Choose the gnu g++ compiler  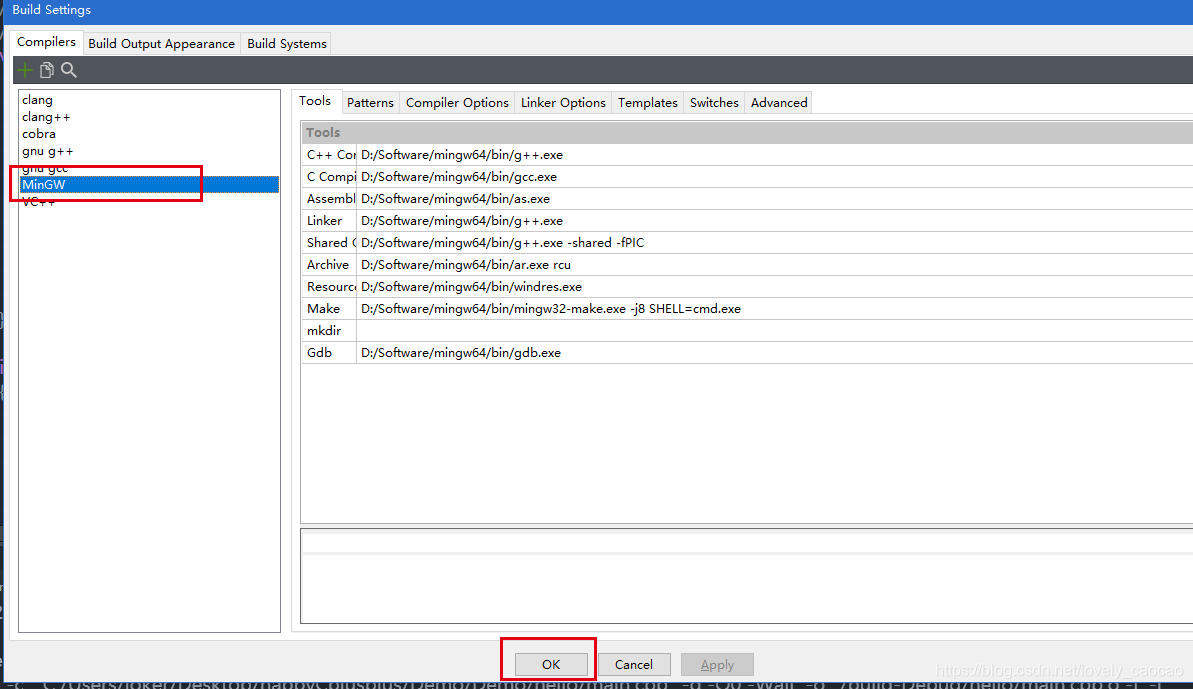click(x=49, y=151)
